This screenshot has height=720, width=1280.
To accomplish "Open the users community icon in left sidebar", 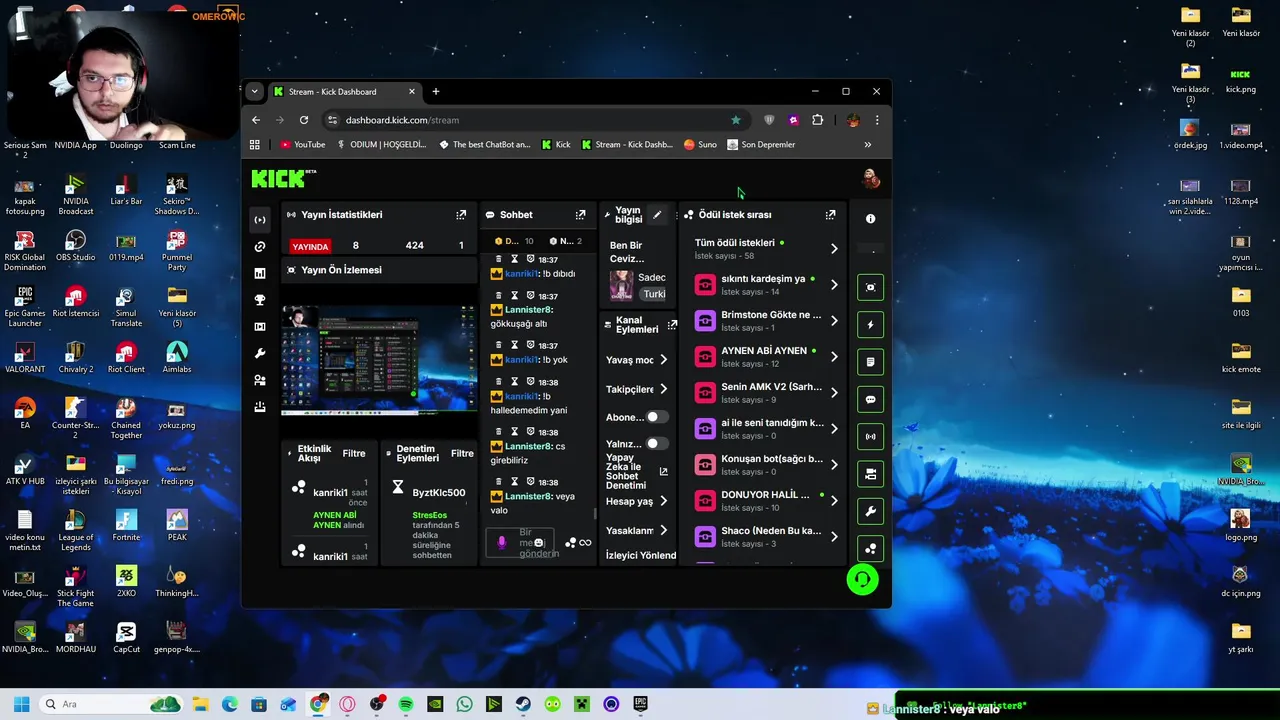I will [260, 381].
